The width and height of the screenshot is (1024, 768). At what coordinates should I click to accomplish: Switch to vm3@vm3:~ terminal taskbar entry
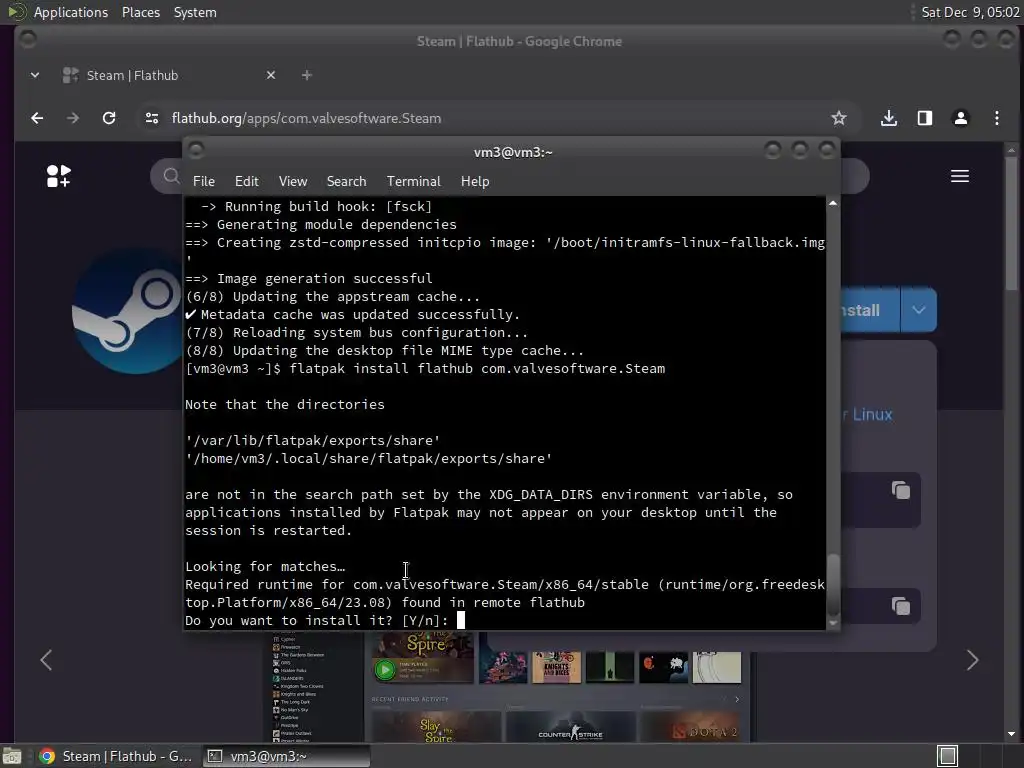click(285, 756)
